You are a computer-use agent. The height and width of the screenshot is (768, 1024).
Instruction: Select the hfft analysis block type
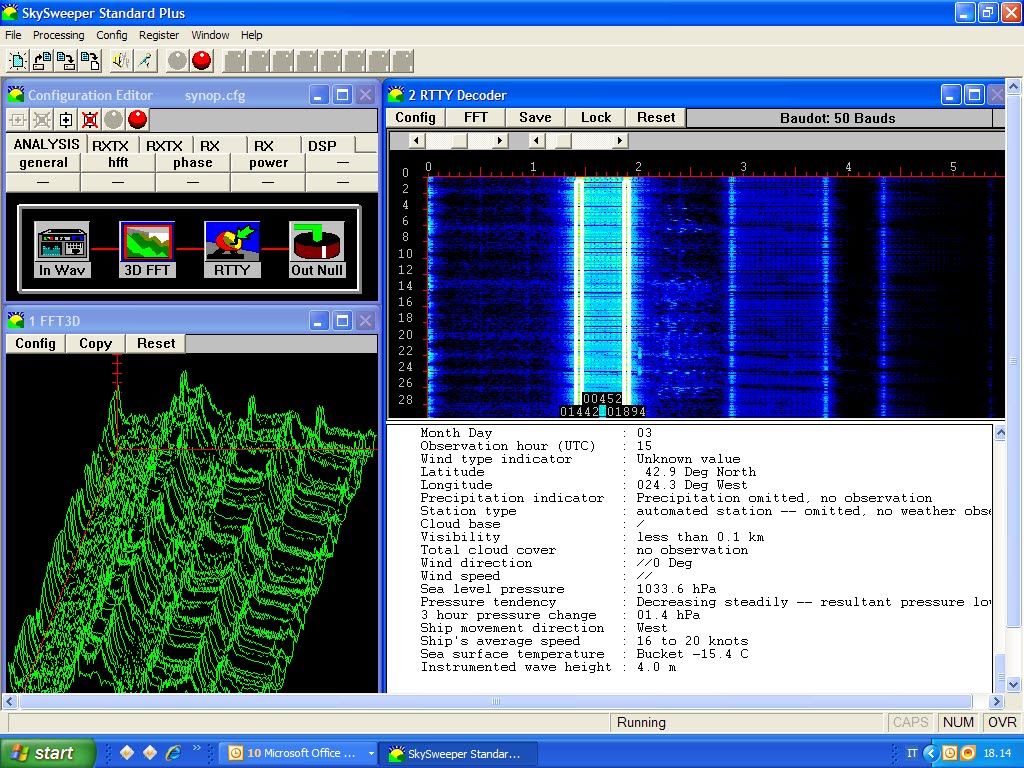point(118,162)
